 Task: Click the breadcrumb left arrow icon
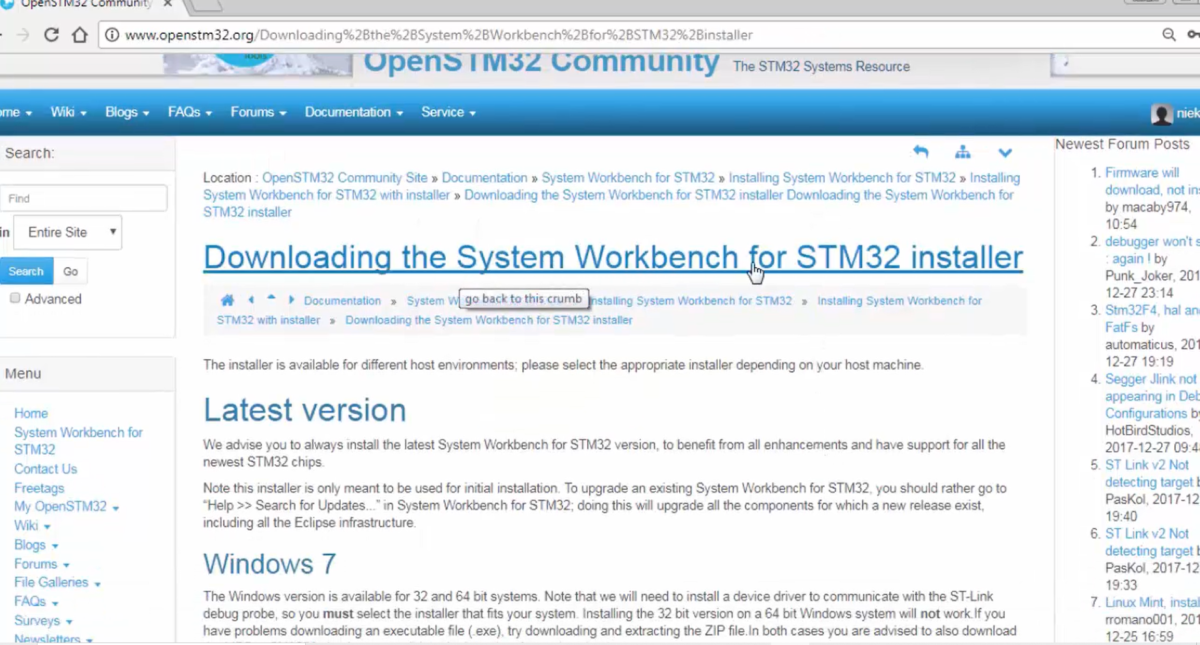(x=250, y=300)
